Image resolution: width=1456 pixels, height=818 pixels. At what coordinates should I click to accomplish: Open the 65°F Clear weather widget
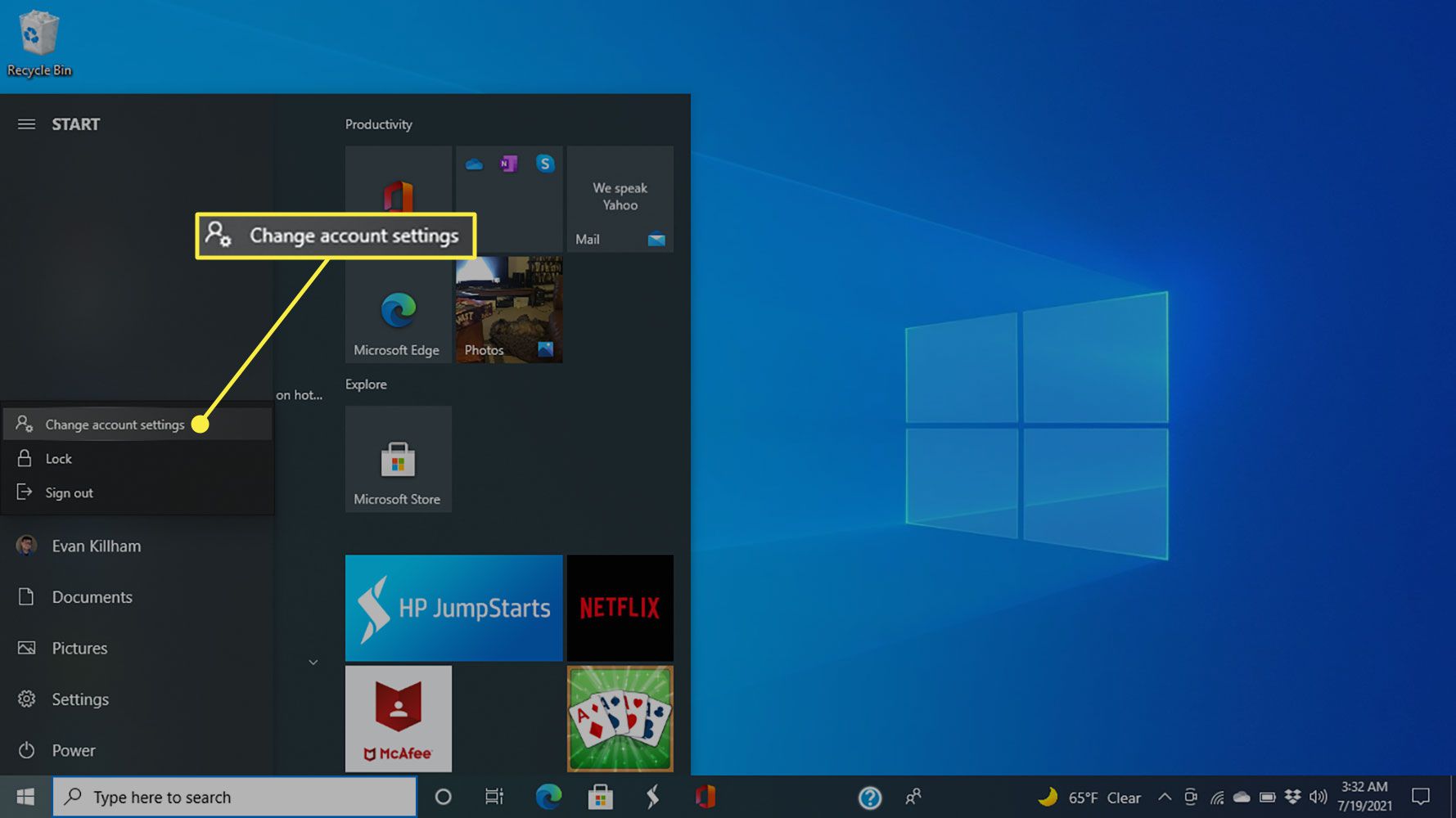[x=1089, y=798]
